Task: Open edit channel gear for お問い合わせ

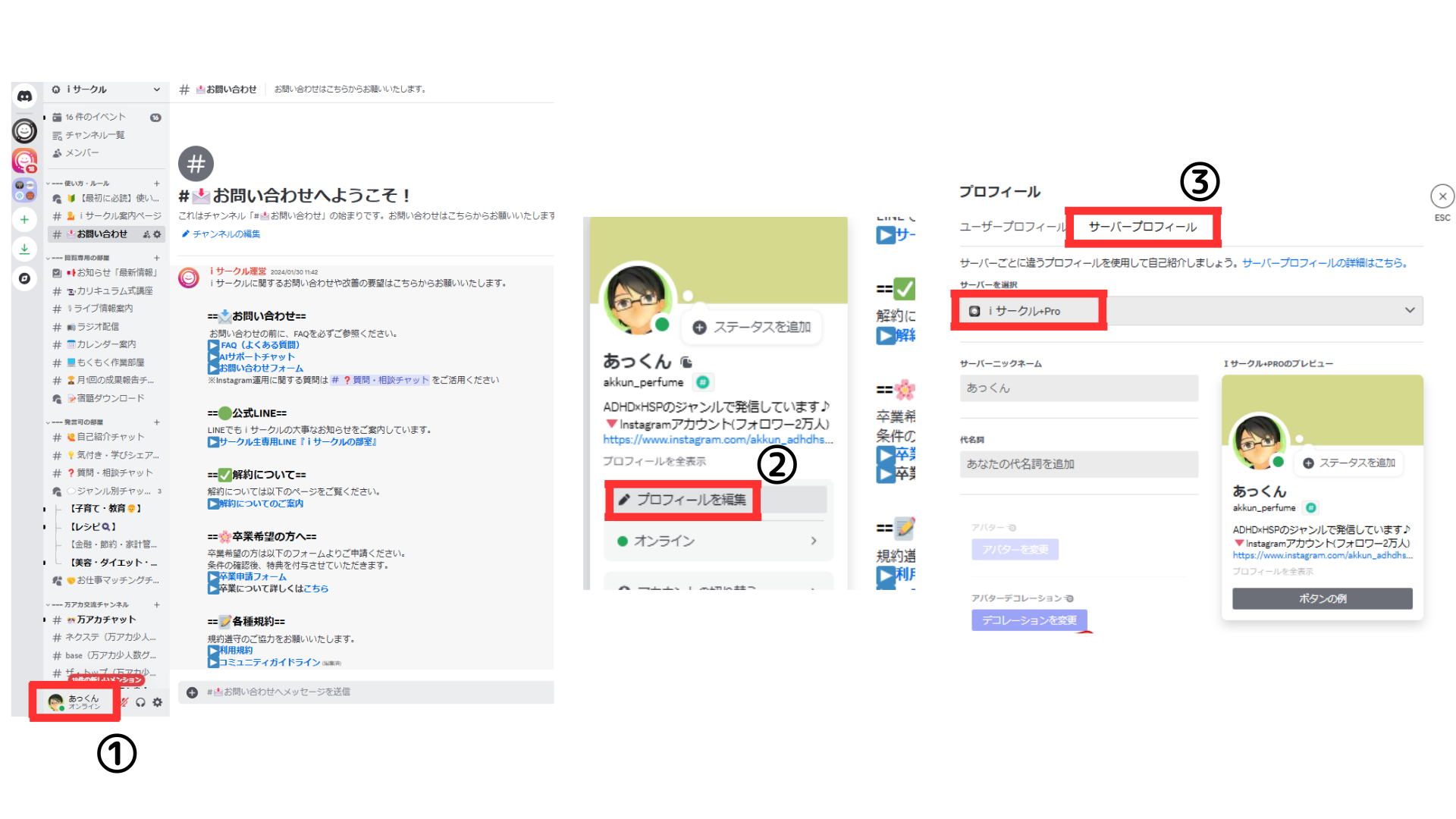Action: tap(158, 234)
